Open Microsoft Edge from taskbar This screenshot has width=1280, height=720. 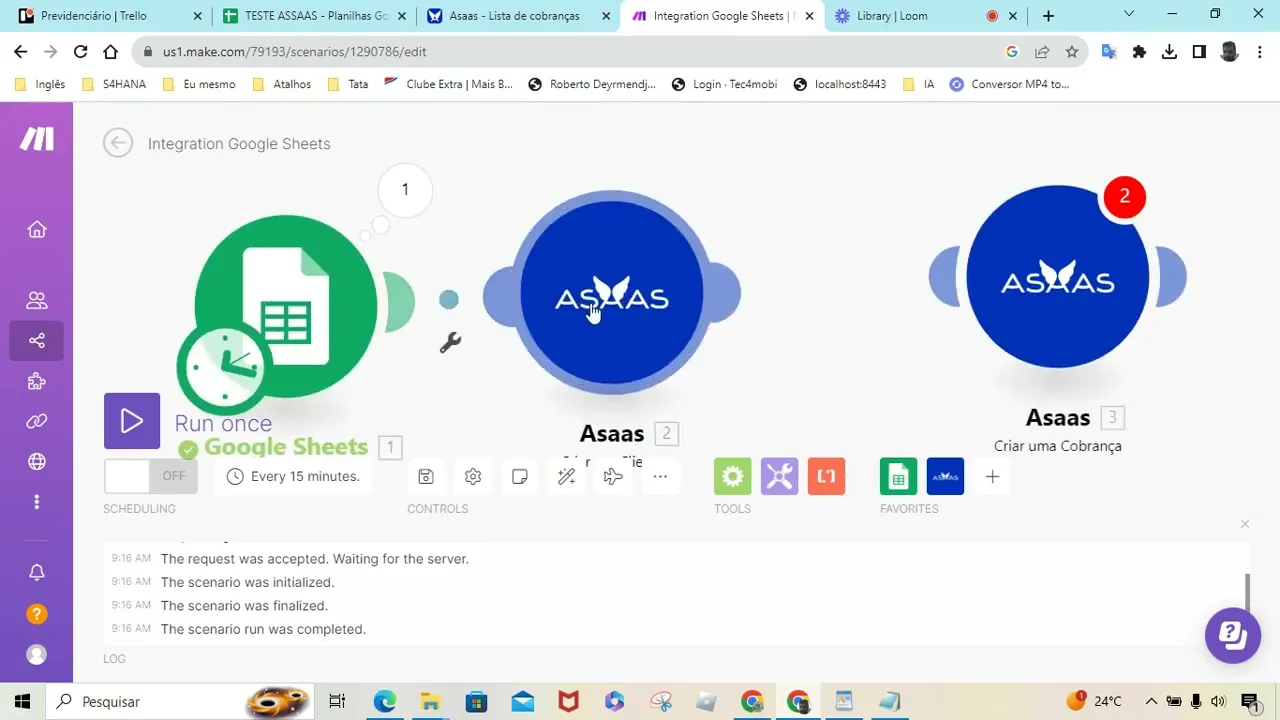click(385, 701)
